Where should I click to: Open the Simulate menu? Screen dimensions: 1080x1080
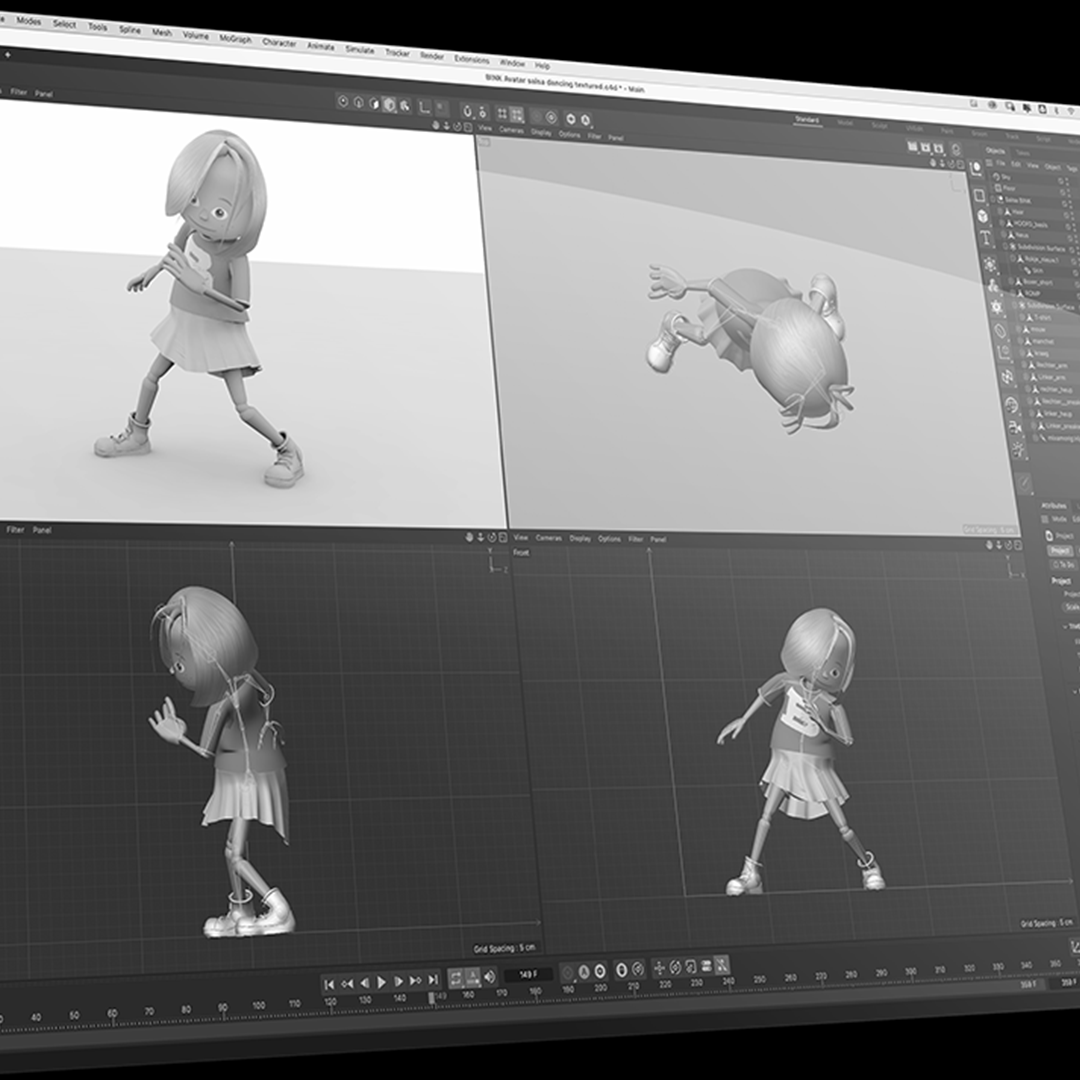[360, 50]
